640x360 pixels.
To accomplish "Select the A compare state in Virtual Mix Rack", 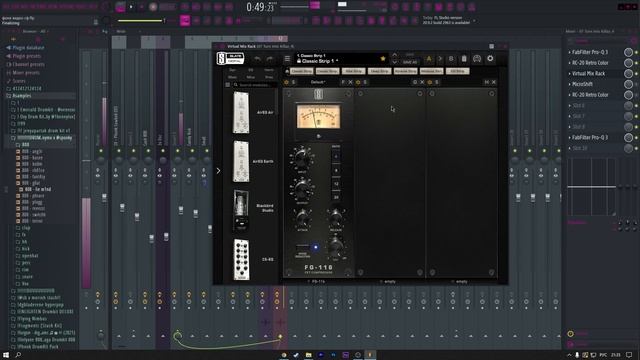I will [429, 59].
